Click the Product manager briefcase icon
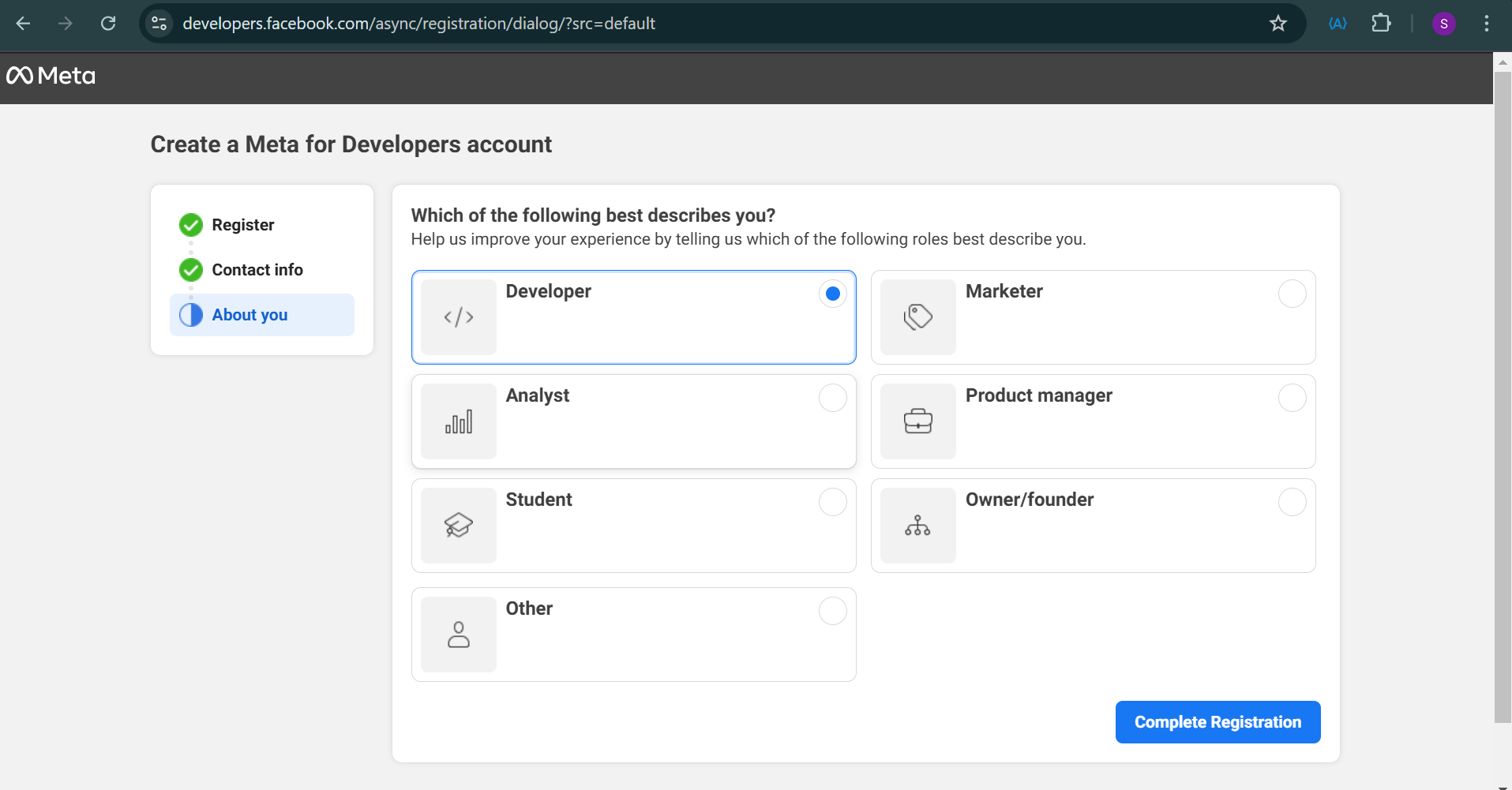1512x790 pixels. pyautogui.click(x=917, y=421)
